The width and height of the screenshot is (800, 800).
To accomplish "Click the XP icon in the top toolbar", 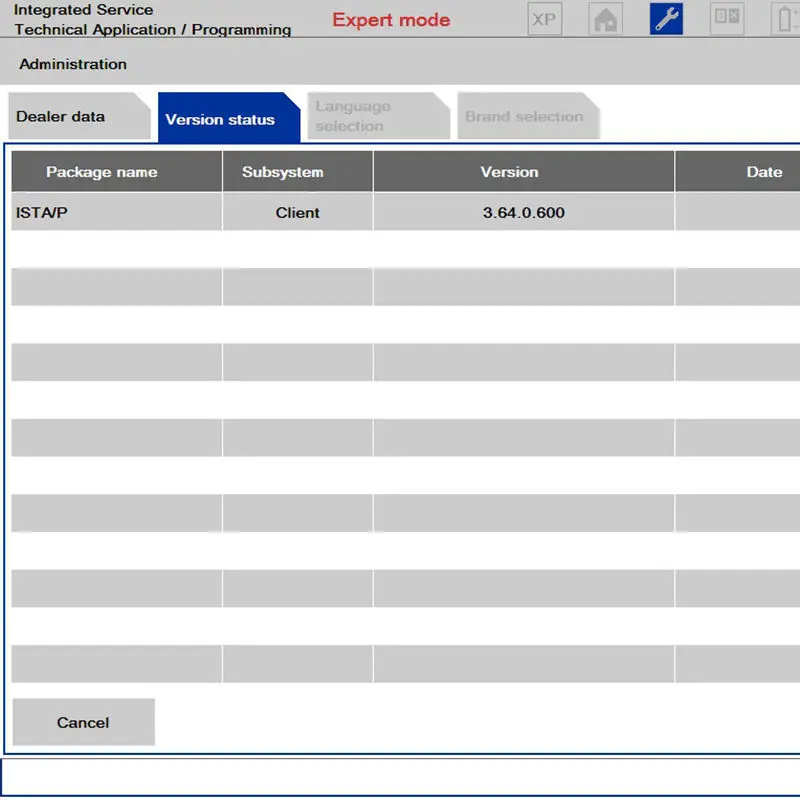I will (x=544, y=19).
